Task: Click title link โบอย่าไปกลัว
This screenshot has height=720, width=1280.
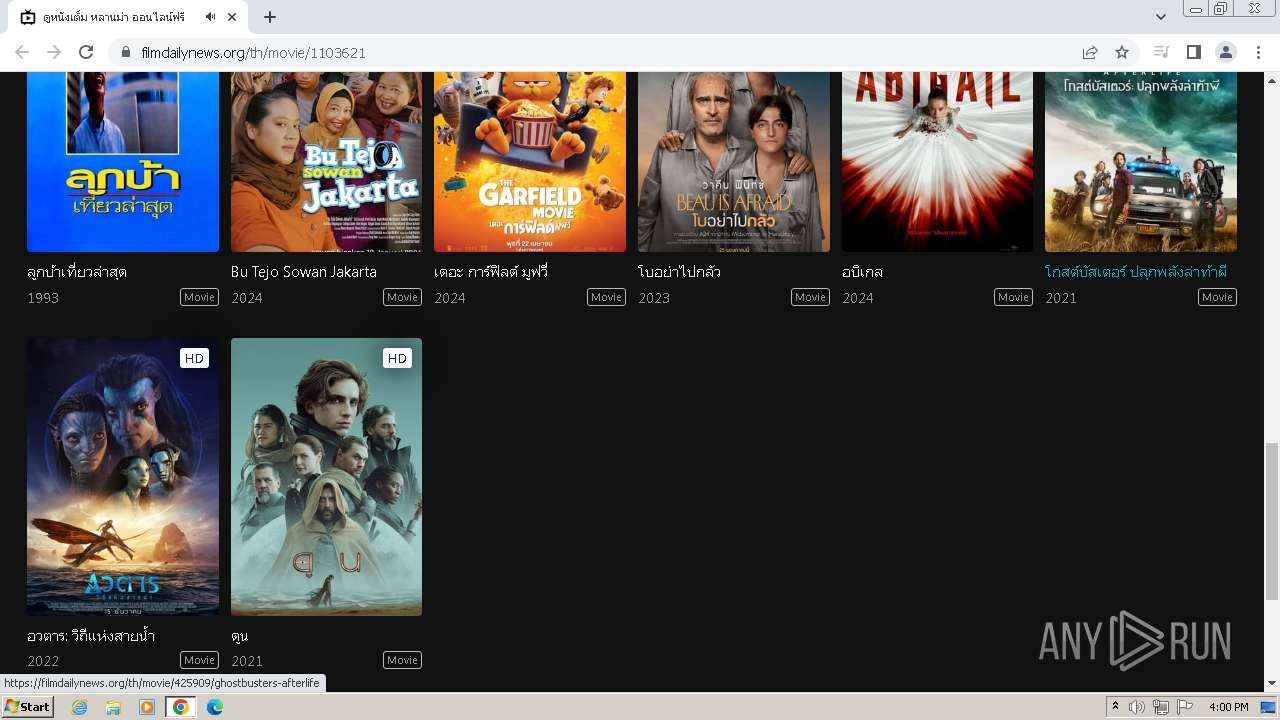Action: (679, 272)
